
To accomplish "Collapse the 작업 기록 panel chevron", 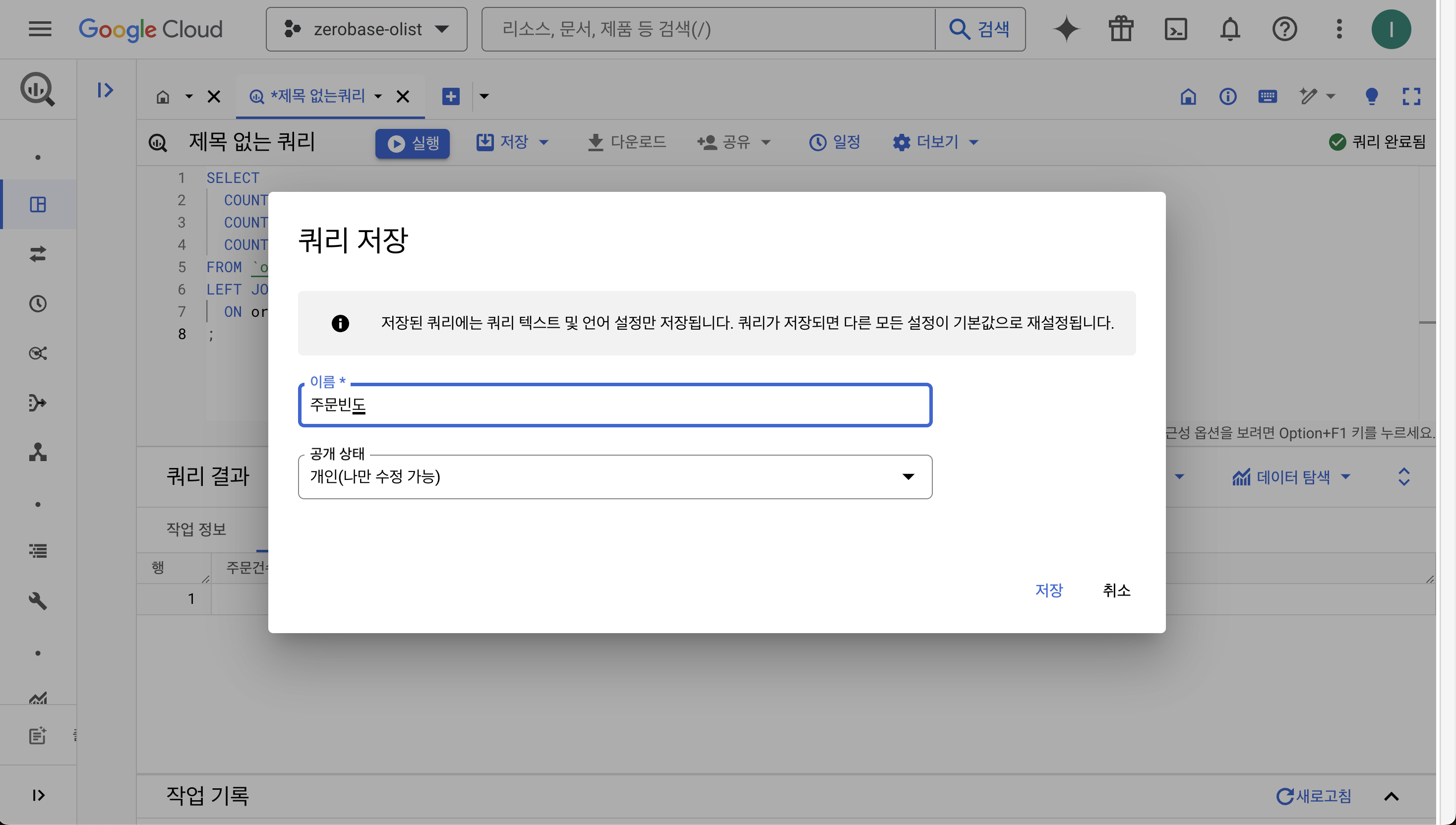I will 1391,797.
